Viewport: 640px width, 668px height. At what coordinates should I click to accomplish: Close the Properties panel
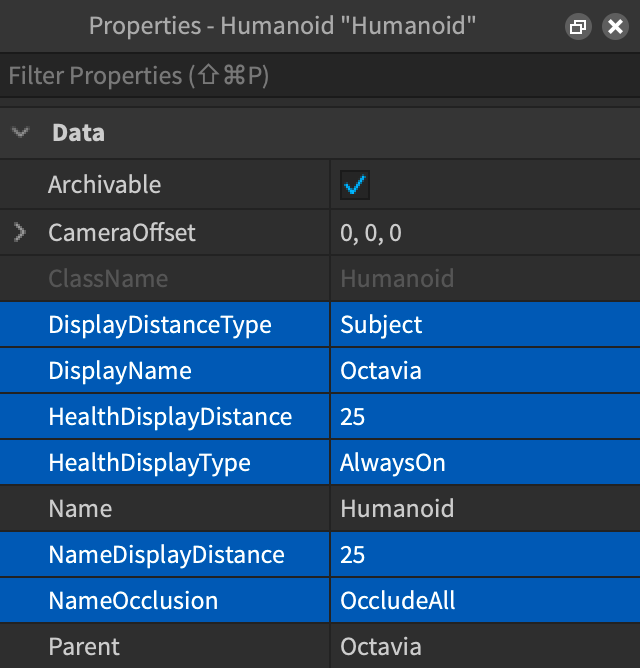615,27
